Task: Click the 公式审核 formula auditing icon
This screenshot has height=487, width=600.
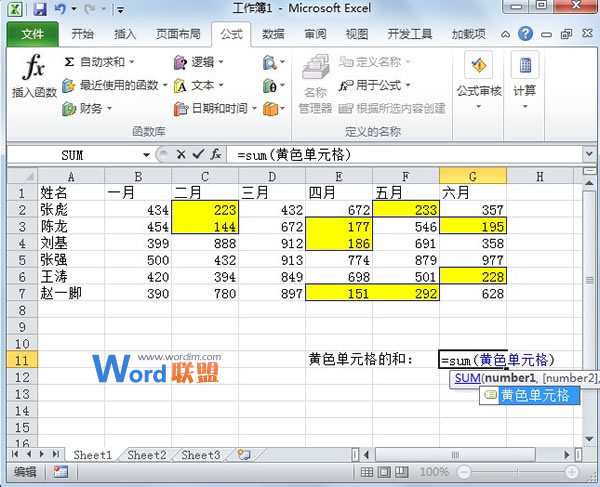Action: point(479,67)
